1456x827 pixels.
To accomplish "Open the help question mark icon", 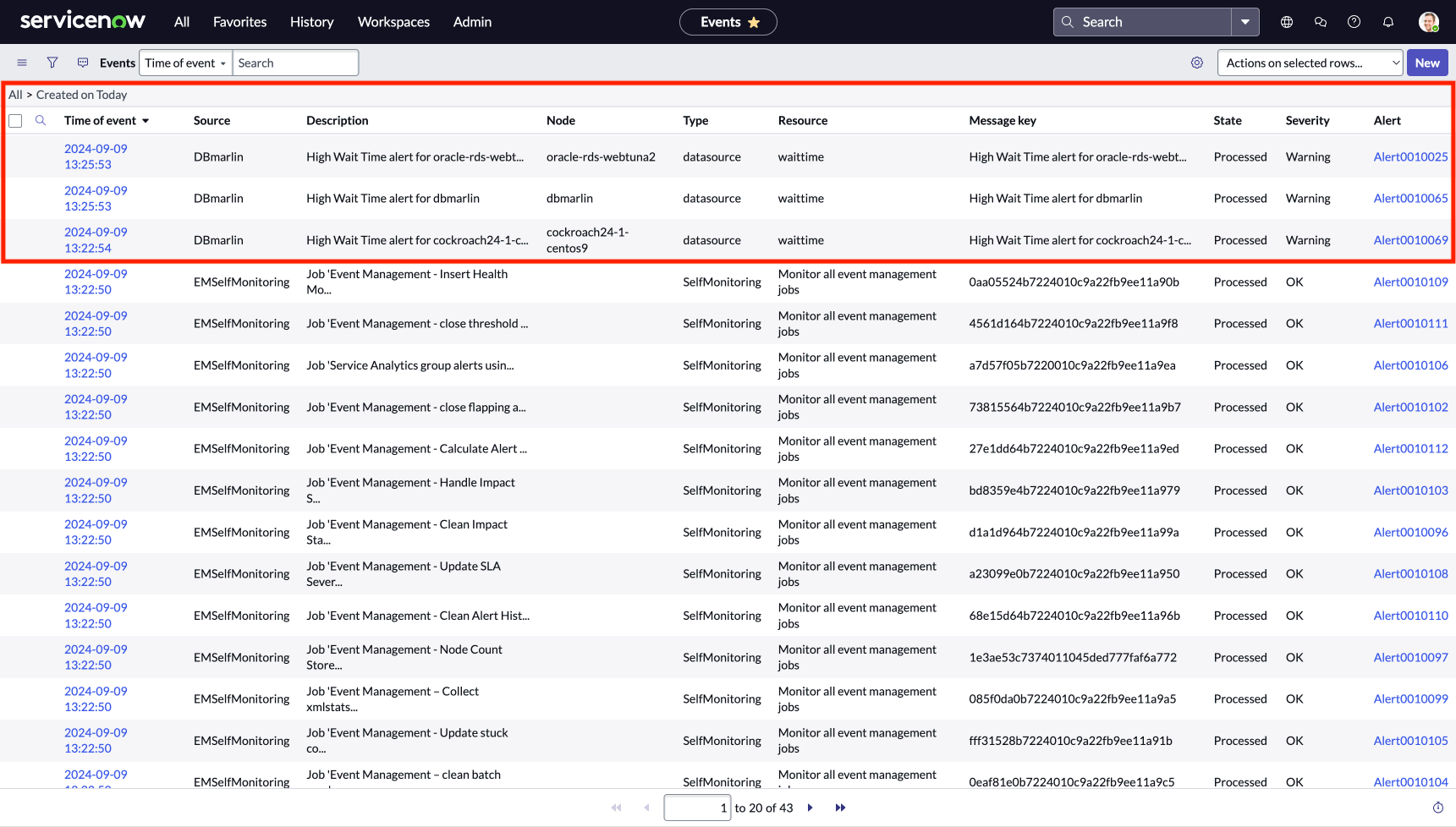I will point(1354,22).
